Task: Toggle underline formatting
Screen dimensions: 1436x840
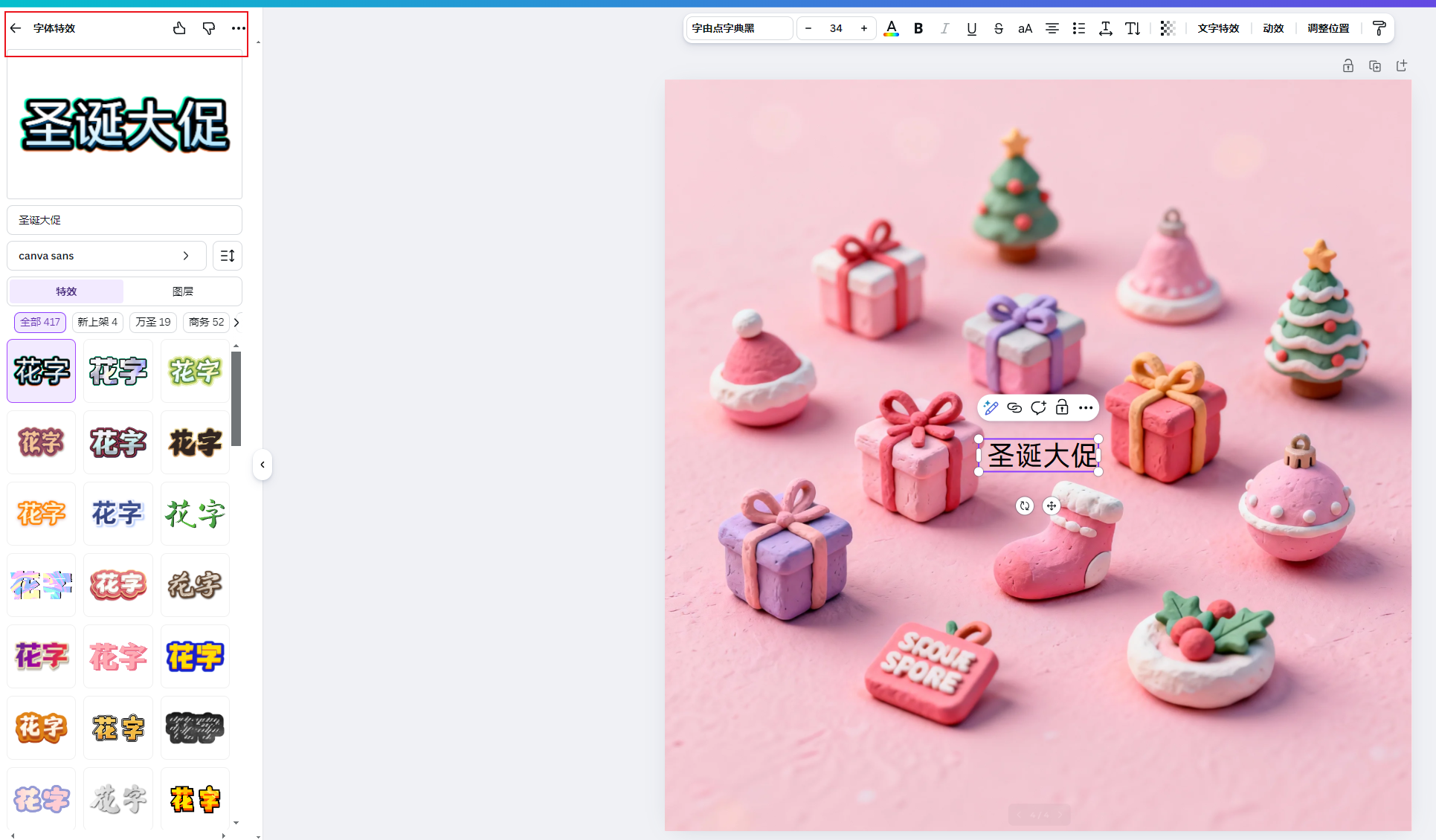Action: [971, 28]
